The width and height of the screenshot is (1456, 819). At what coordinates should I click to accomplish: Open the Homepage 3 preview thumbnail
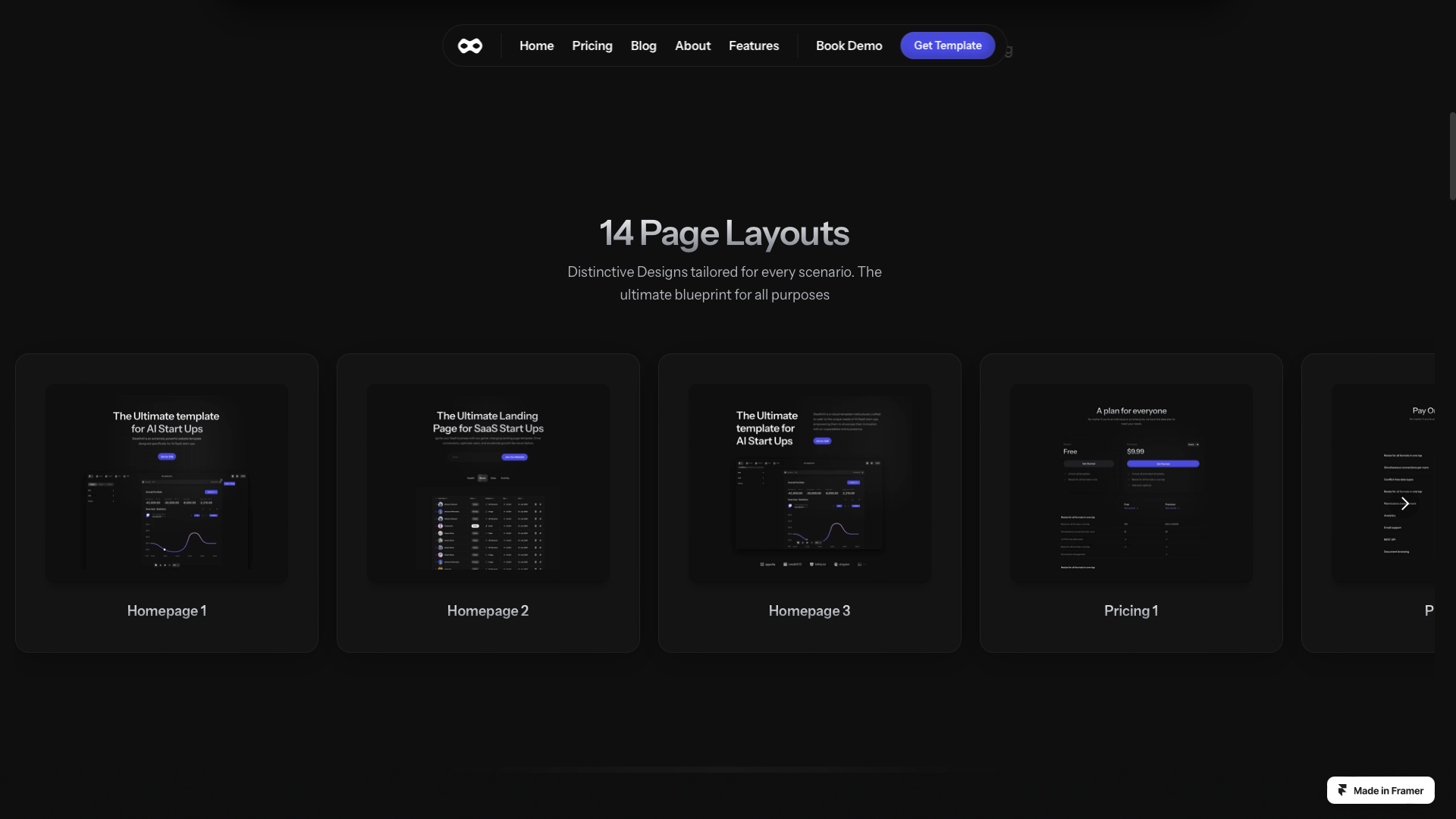[x=810, y=482]
